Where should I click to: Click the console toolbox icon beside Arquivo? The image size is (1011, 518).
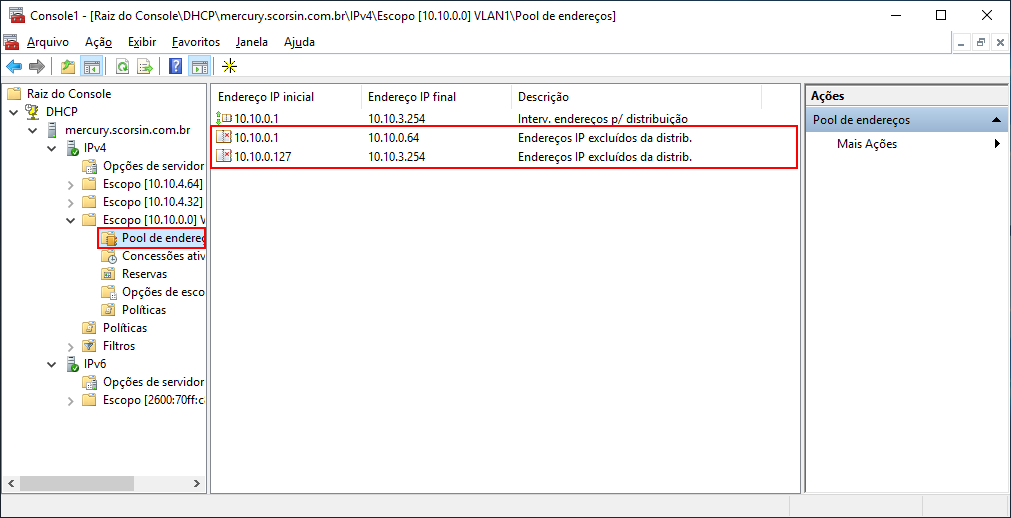(x=11, y=43)
